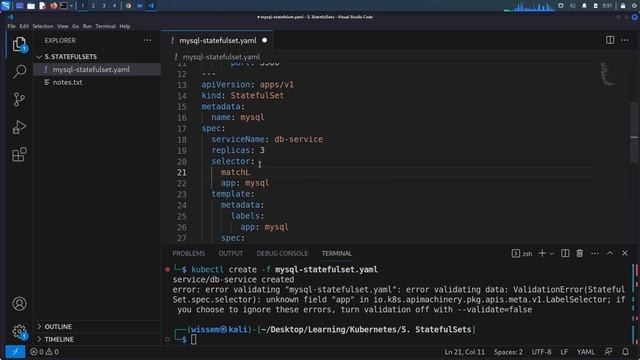Launch Firefox from the top panel
This screenshot has height=360, width=640.
pos(53,6)
